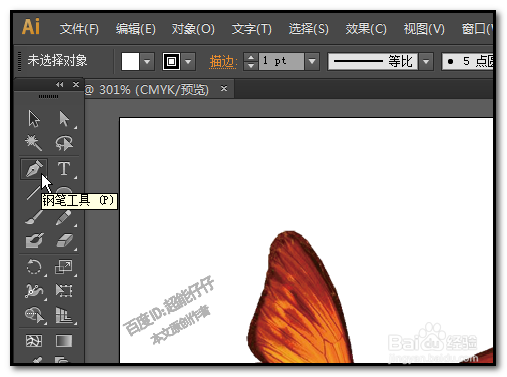Select the Gradient tool
The width and height of the screenshot is (507, 377).
click(x=64, y=341)
